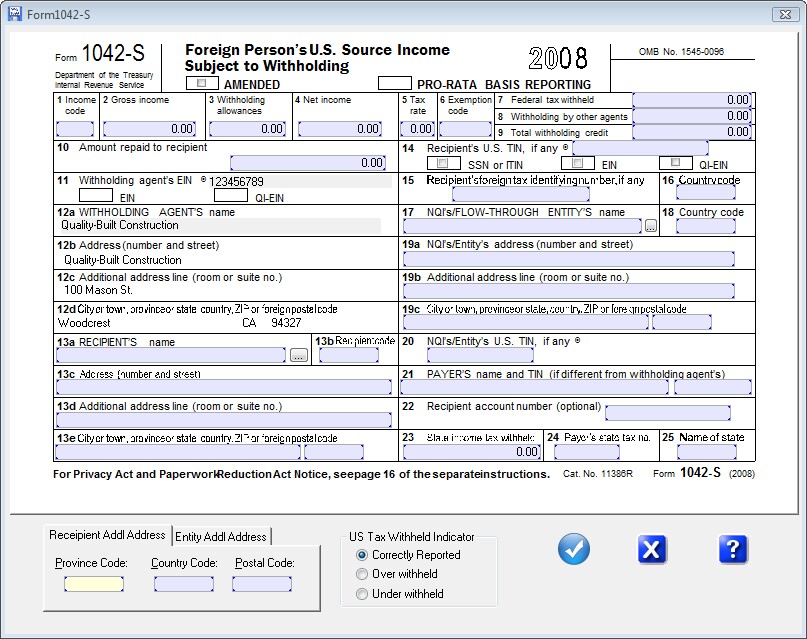Viewport: 807px width, 639px height.
Task: Click address text 100 Mason St.
Action: coord(98,290)
